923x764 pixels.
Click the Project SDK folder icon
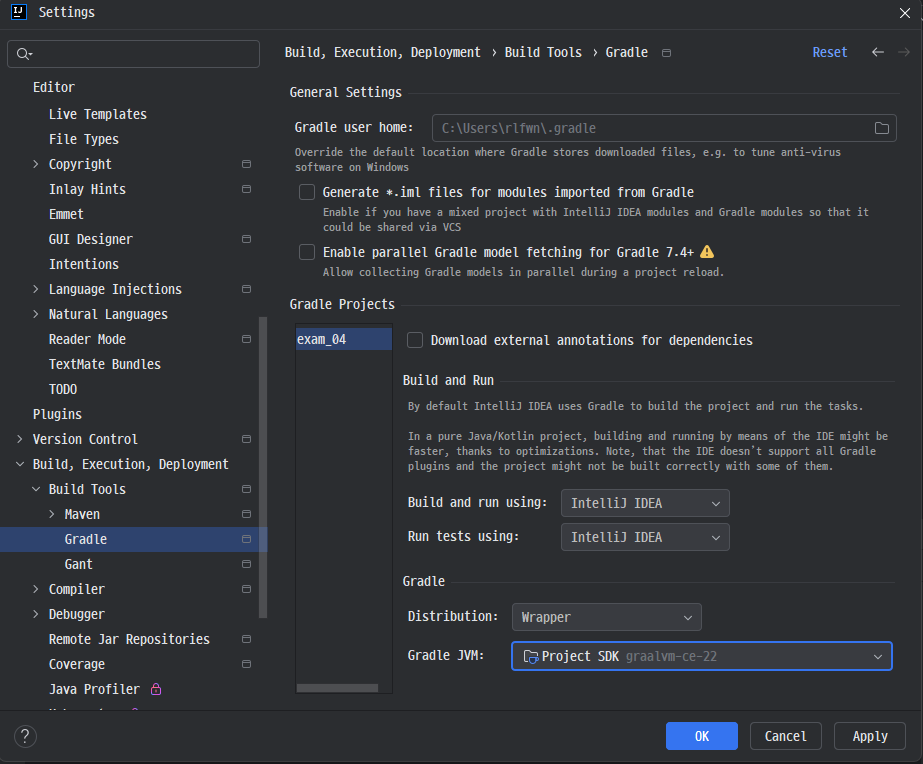pos(530,656)
